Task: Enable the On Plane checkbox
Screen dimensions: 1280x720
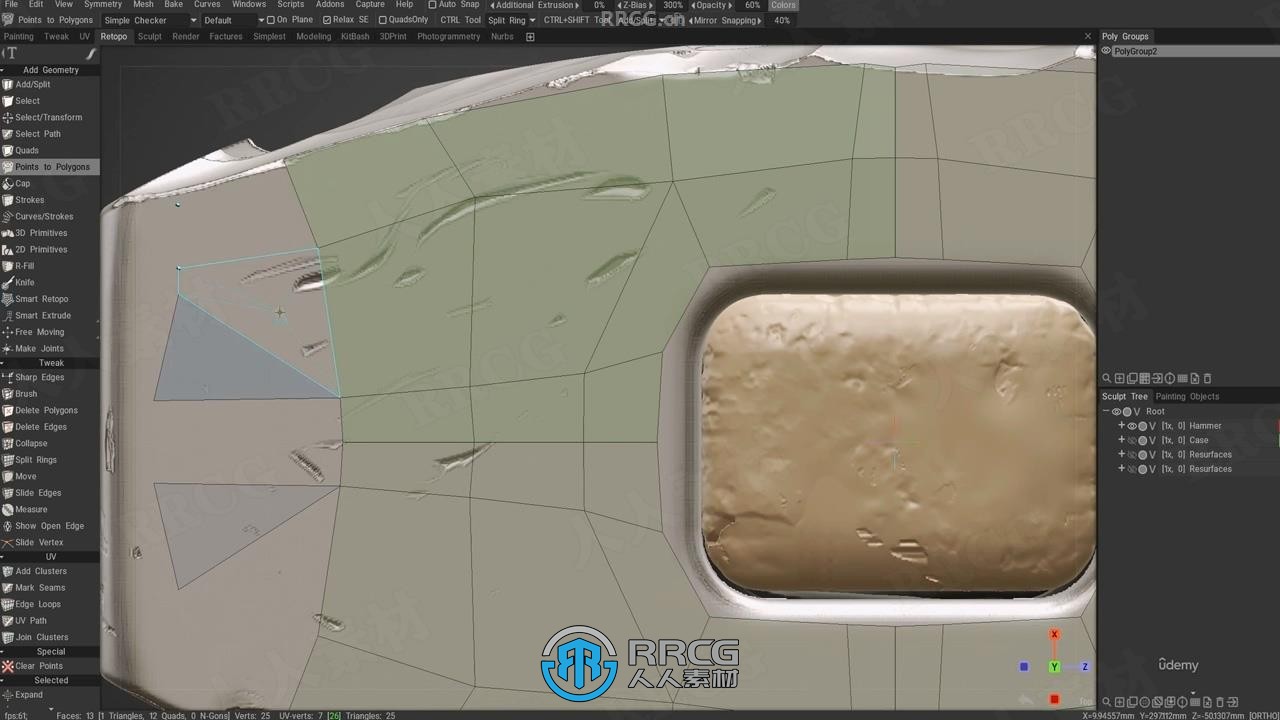Action: (270, 20)
